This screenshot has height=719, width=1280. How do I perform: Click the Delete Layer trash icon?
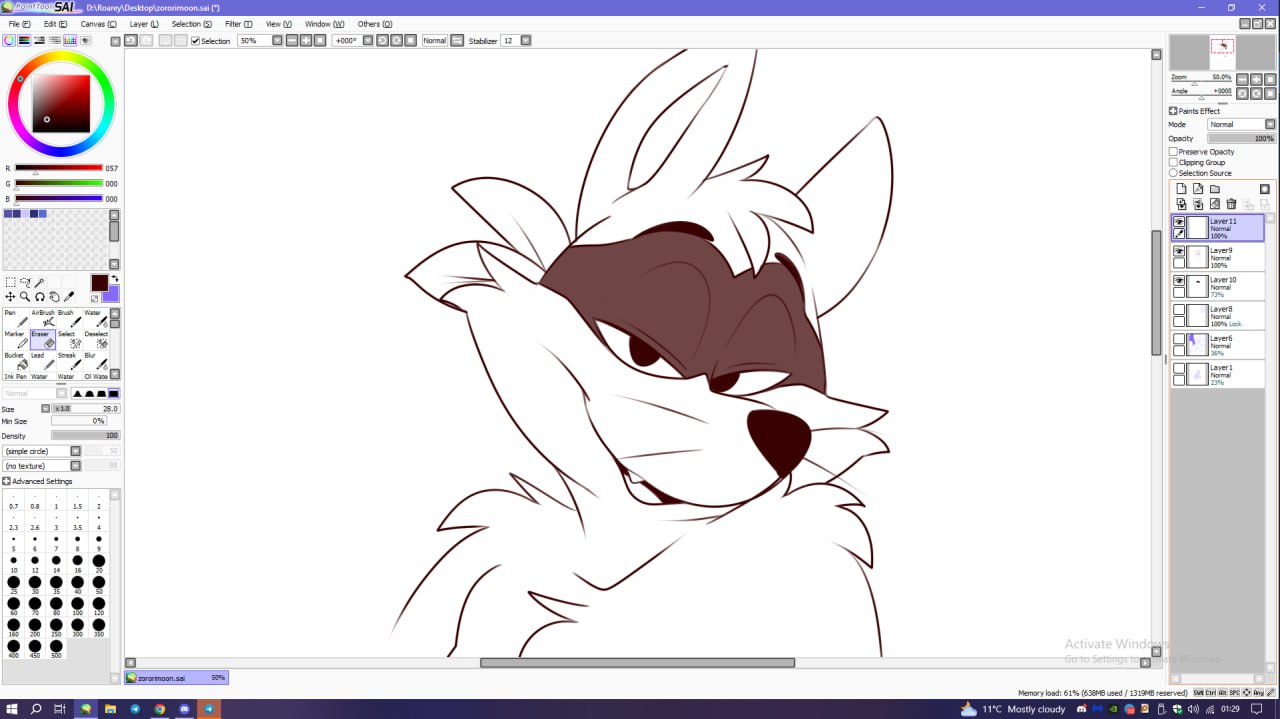(1231, 204)
